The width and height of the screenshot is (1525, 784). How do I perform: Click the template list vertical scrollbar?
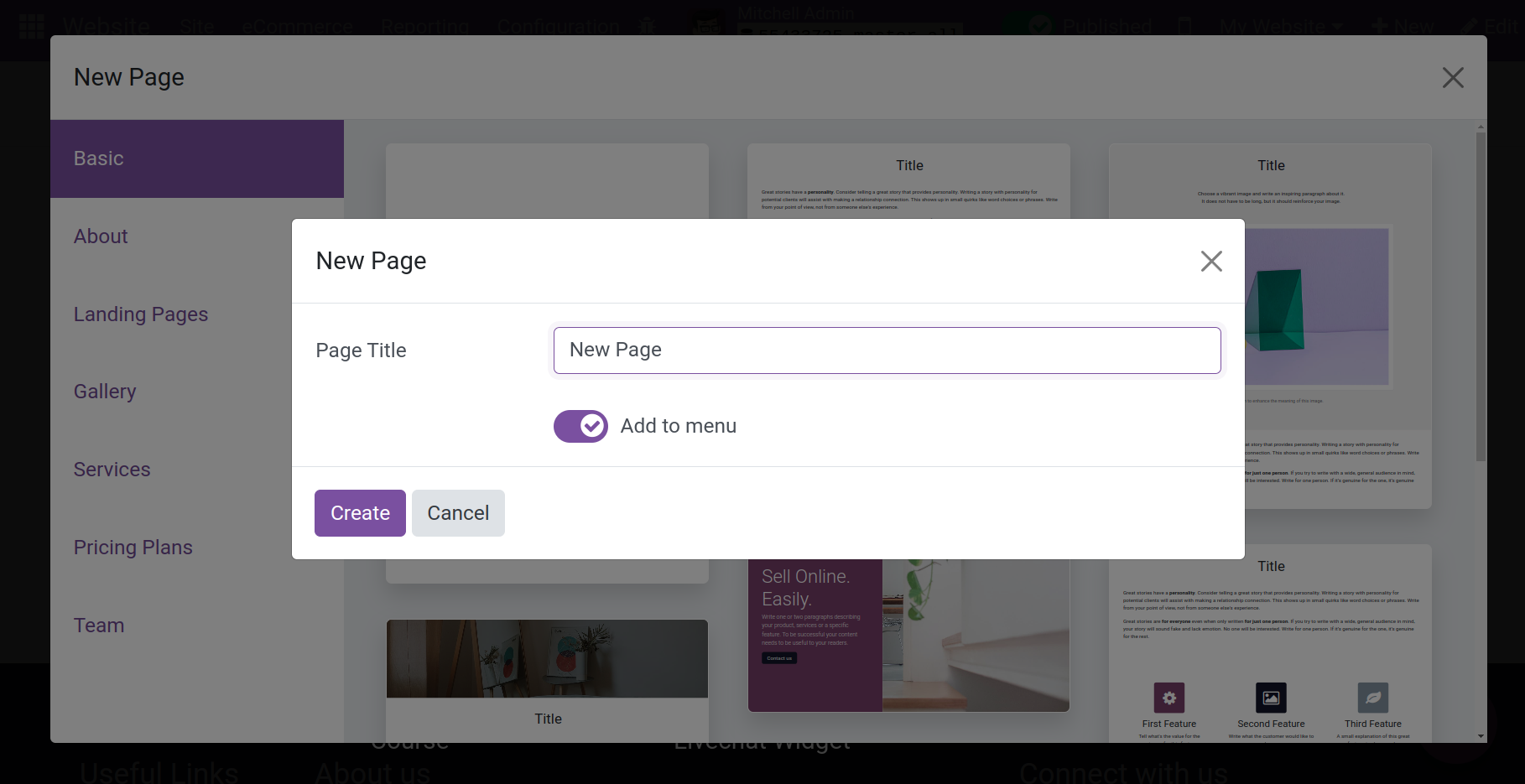1481,293
